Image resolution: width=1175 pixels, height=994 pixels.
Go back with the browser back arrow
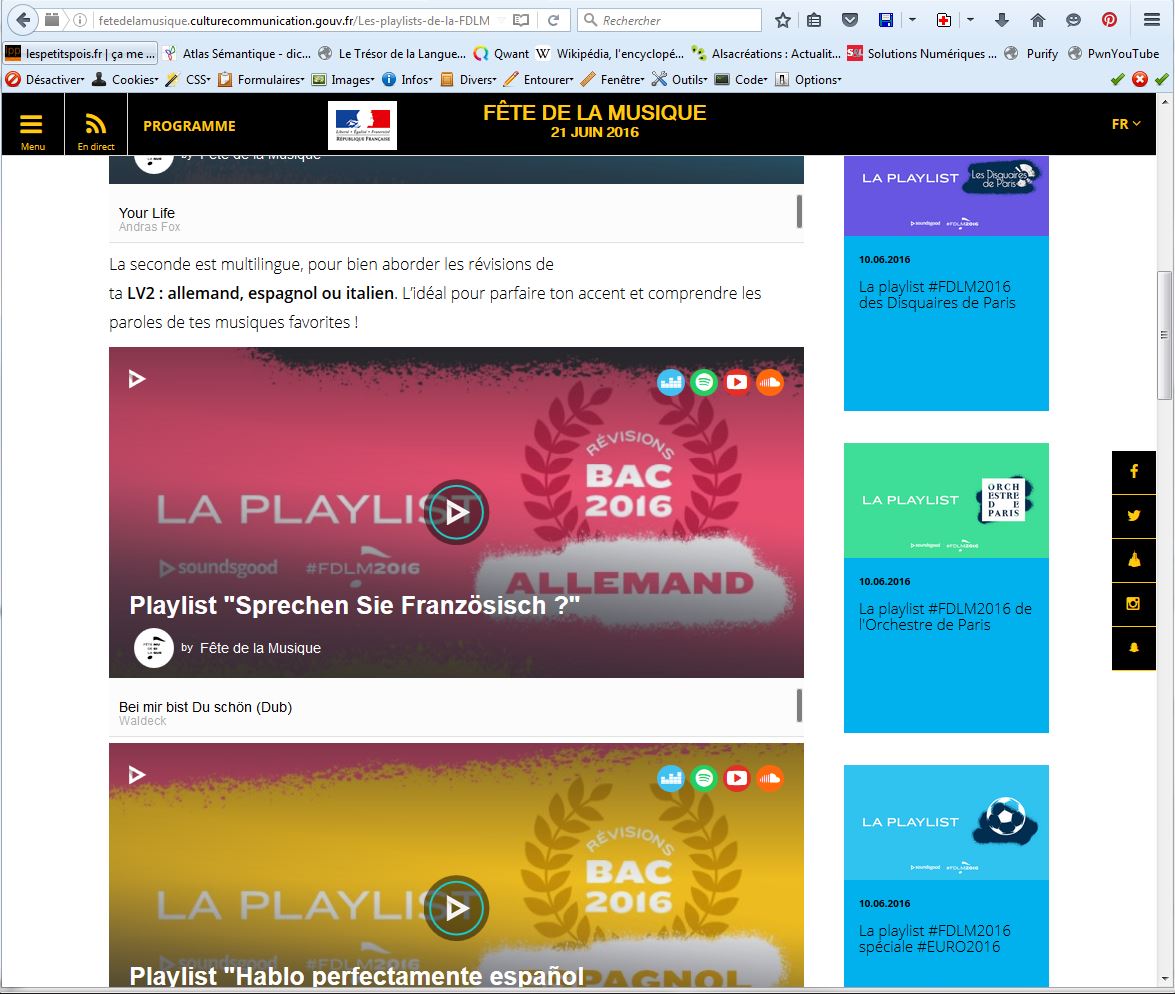23,20
